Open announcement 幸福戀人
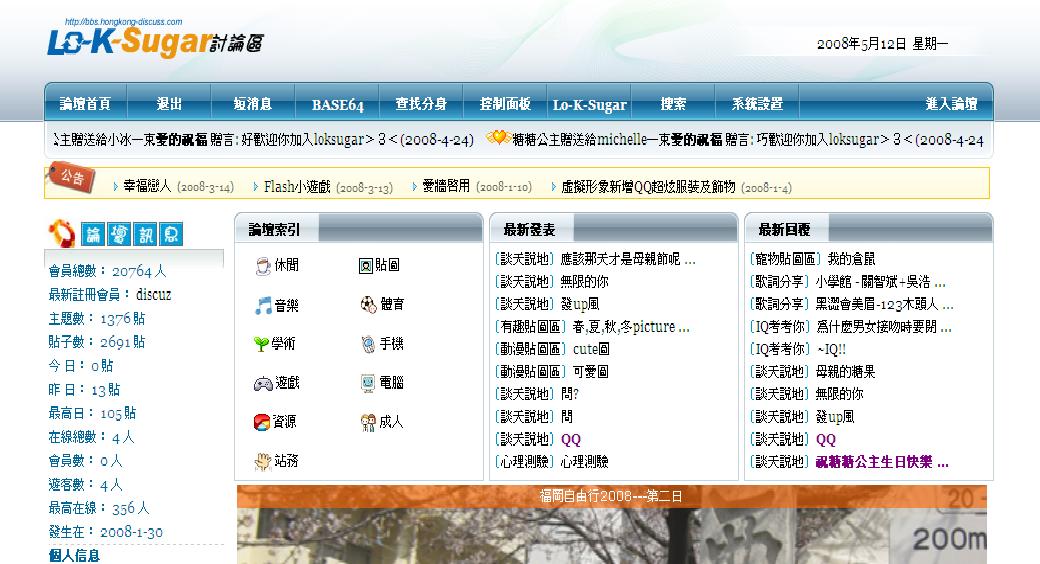The image size is (1040, 564). 147,186
